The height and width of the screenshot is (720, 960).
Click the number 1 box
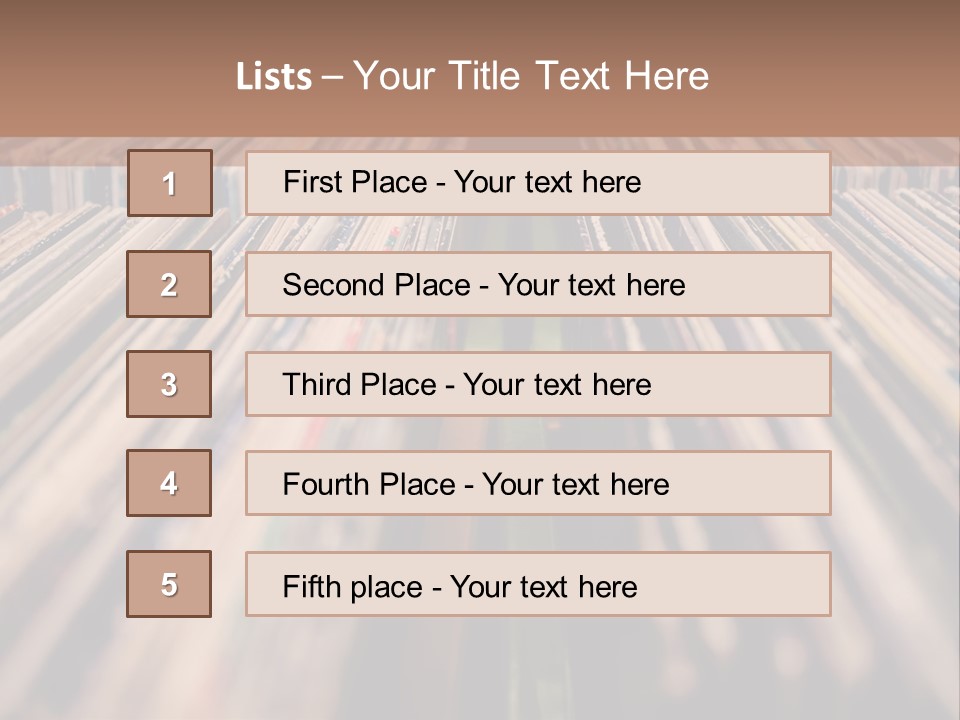[x=170, y=183]
